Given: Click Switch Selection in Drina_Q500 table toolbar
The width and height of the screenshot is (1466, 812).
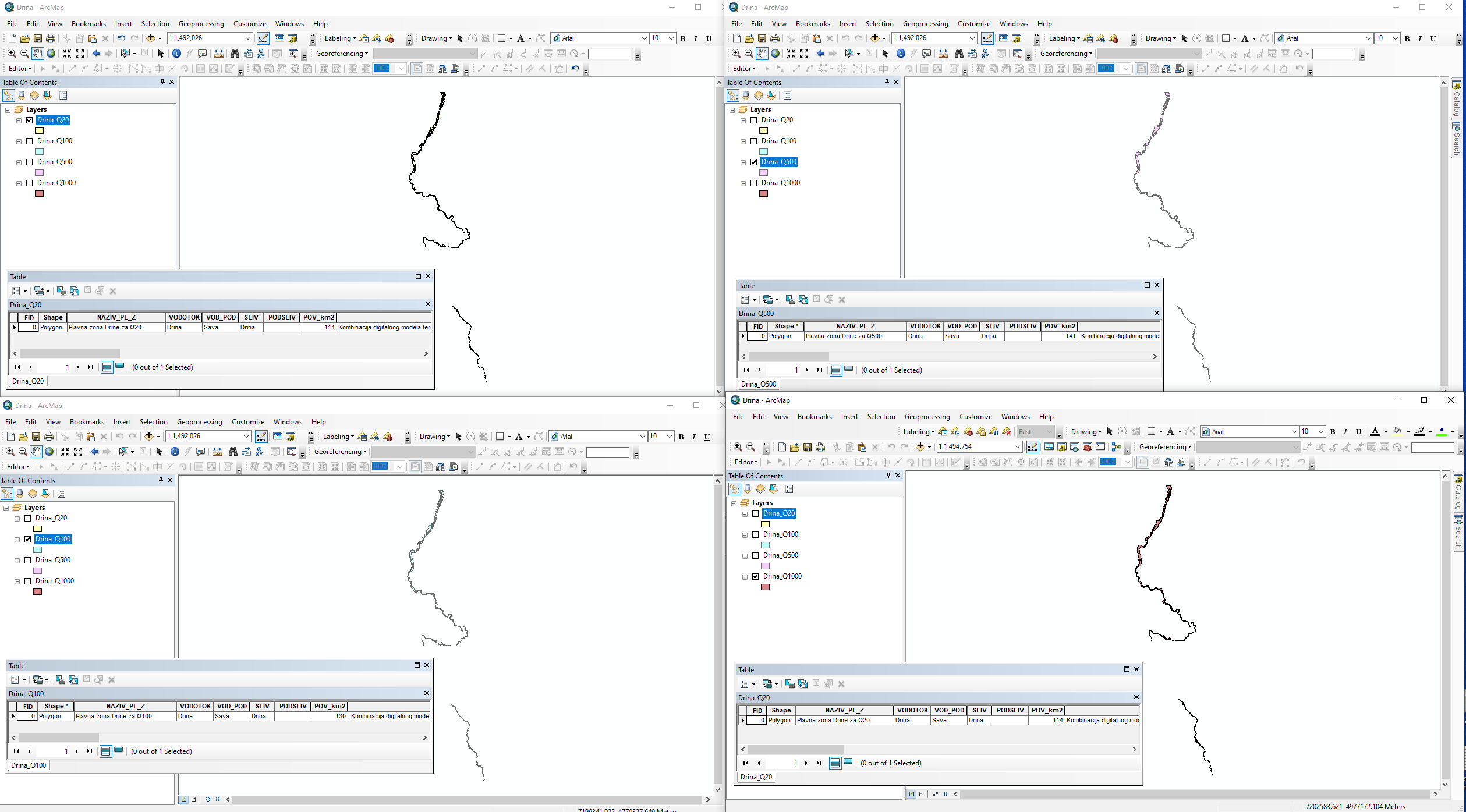Looking at the screenshot, I should [x=803, y=300].
